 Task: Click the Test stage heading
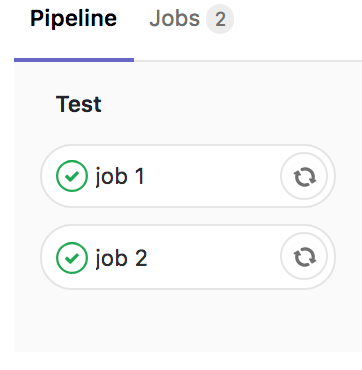tap(79, 104)
